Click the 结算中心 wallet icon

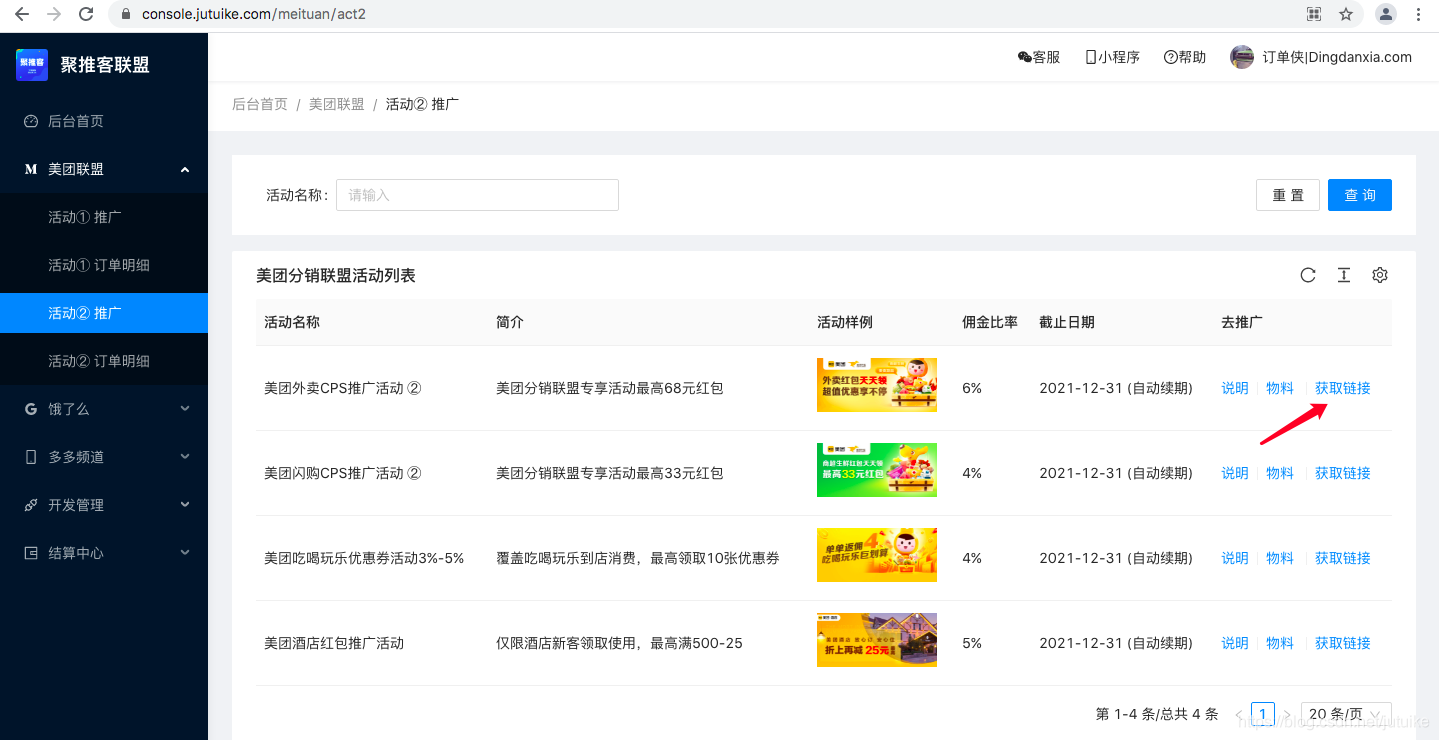[x=31, y=553]
